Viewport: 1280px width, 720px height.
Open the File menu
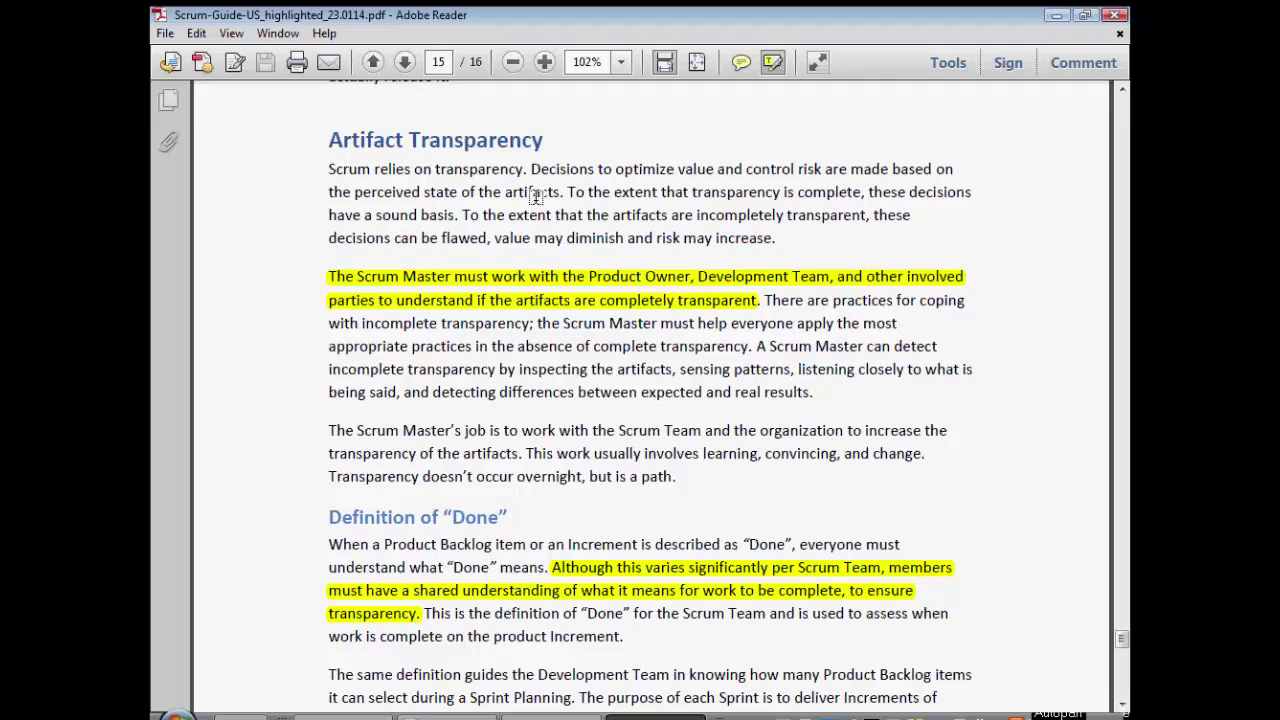tap(165, 33)
